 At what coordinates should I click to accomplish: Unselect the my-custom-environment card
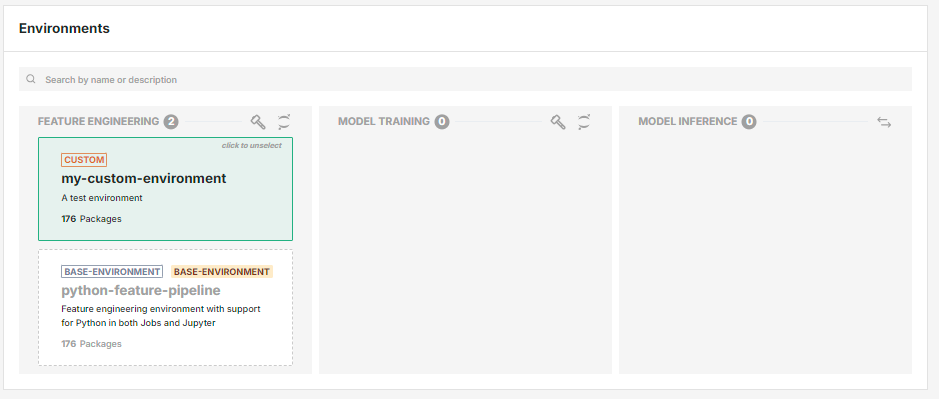(165, 189)
